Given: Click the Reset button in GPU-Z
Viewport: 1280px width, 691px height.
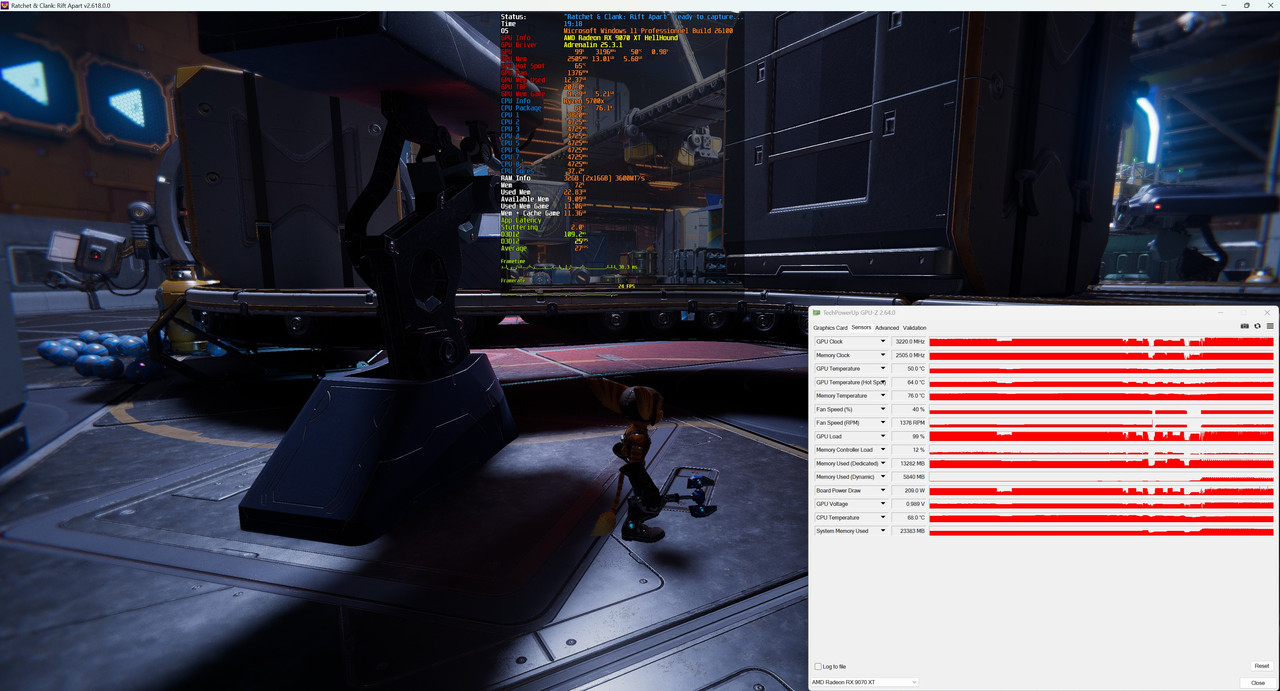Looking at the screenshot, I should 1262,666.
